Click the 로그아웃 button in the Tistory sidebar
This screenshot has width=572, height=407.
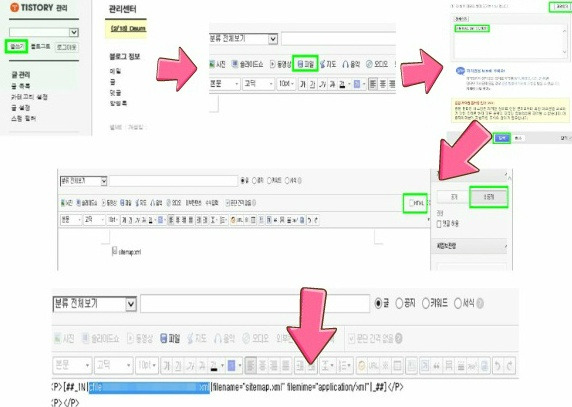[66, 47]
